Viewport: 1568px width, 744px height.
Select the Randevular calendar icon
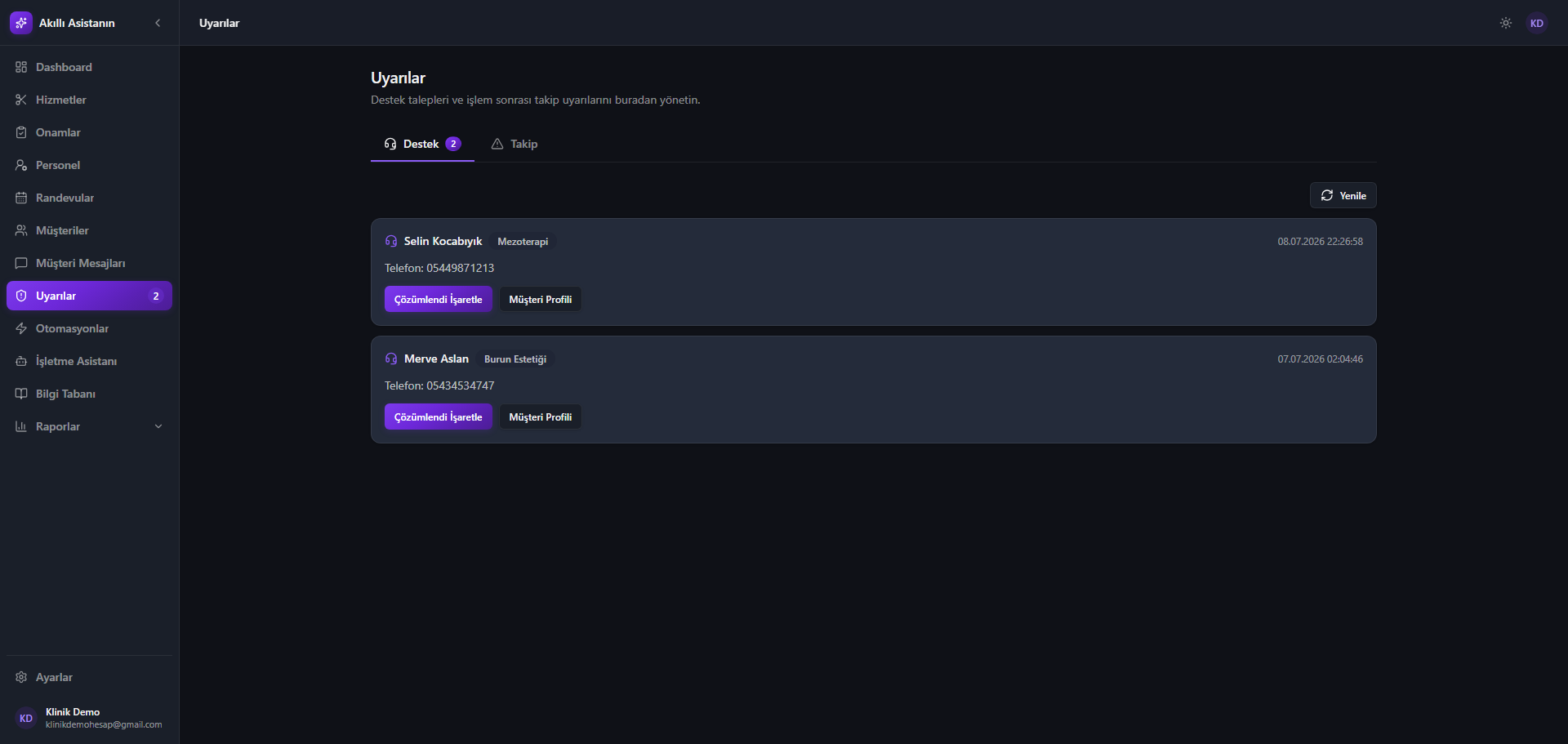click(x=21, y=198)
